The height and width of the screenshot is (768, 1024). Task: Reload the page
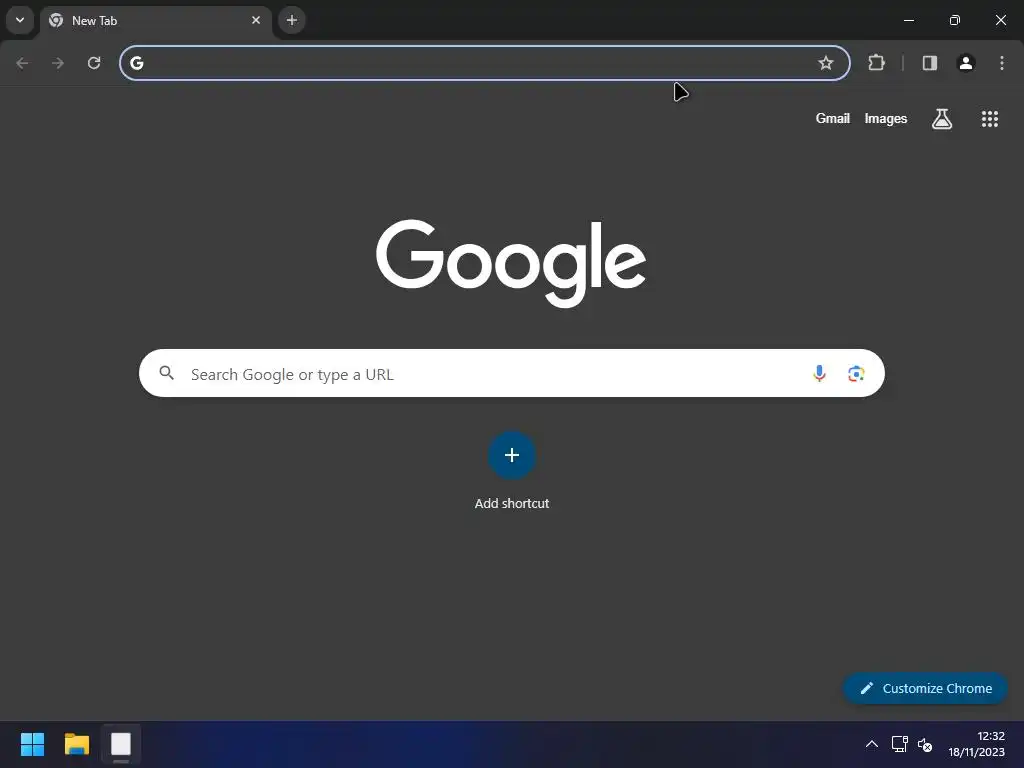coord(94,63)
